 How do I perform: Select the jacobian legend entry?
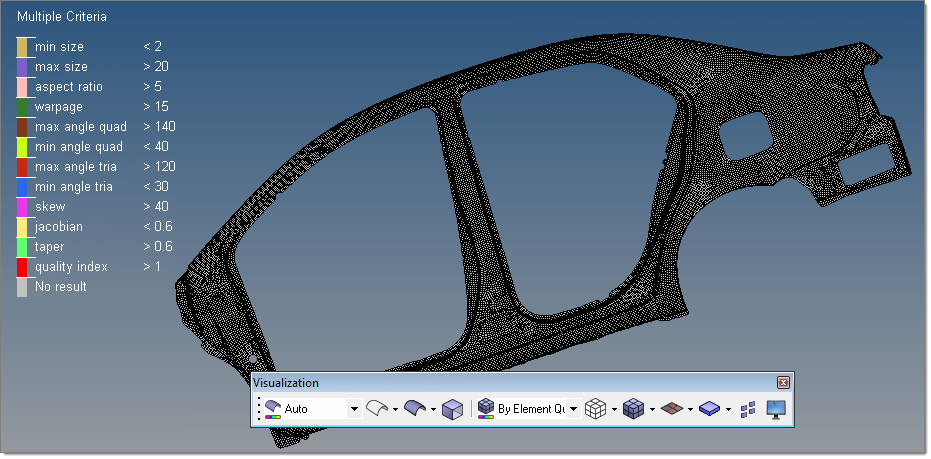click(x=59, y=227)
